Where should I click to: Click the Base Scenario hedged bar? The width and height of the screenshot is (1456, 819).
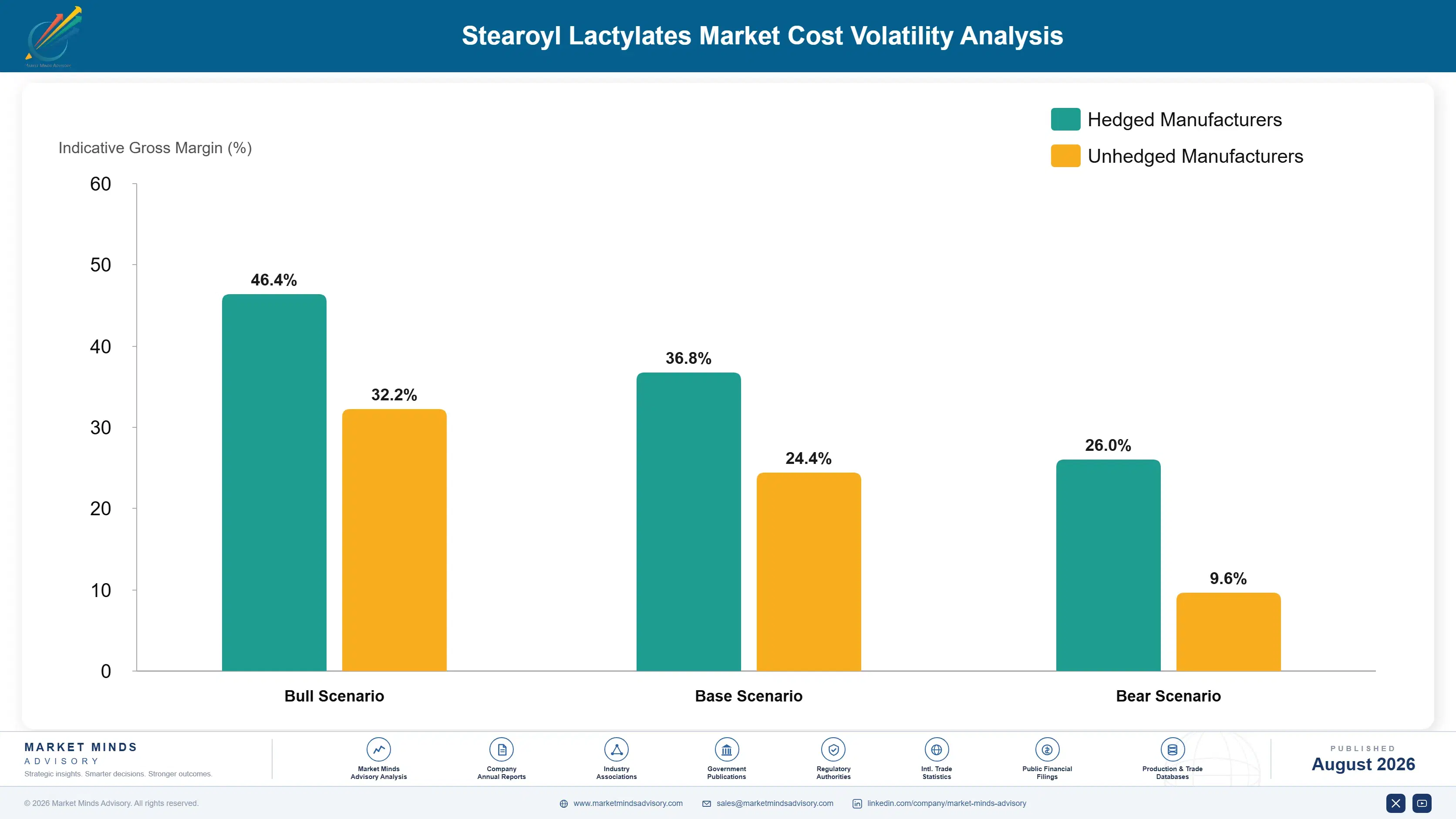[x=688, y=521]
